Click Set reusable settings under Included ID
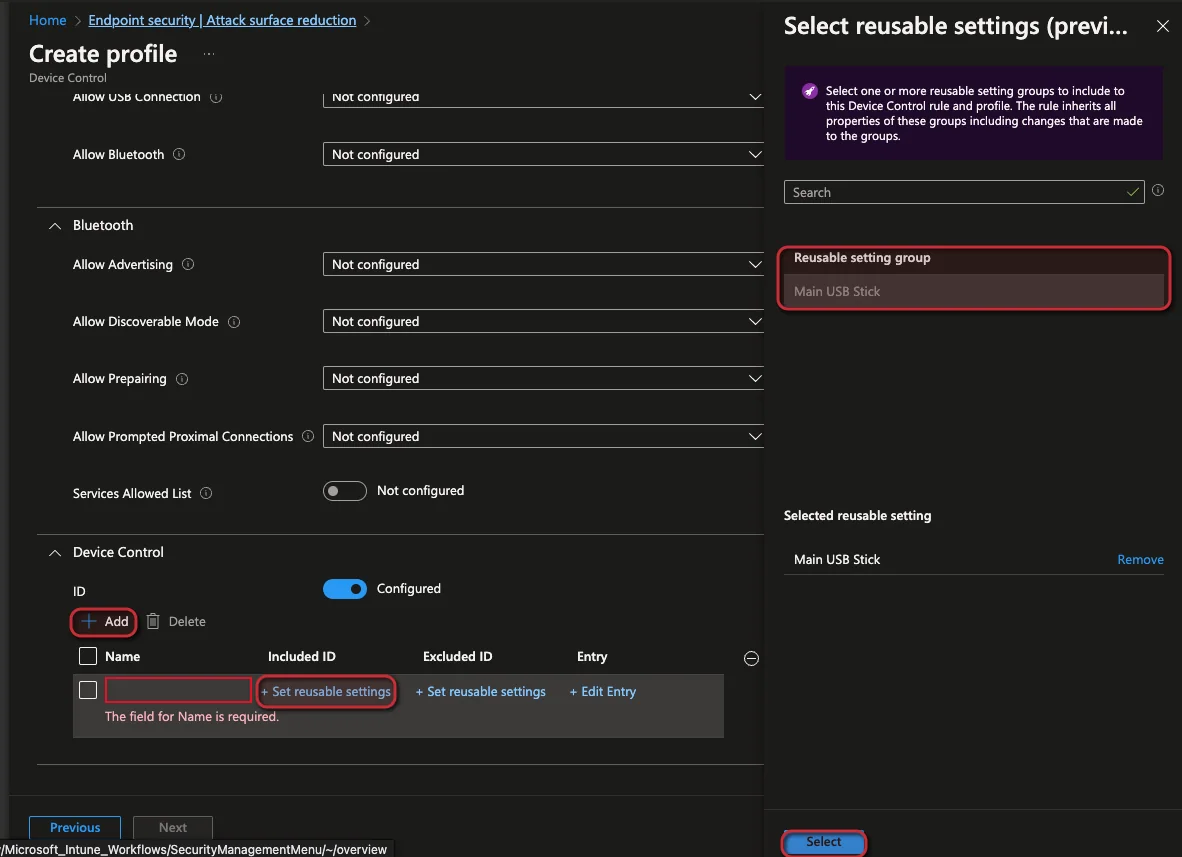 point(326,692)
